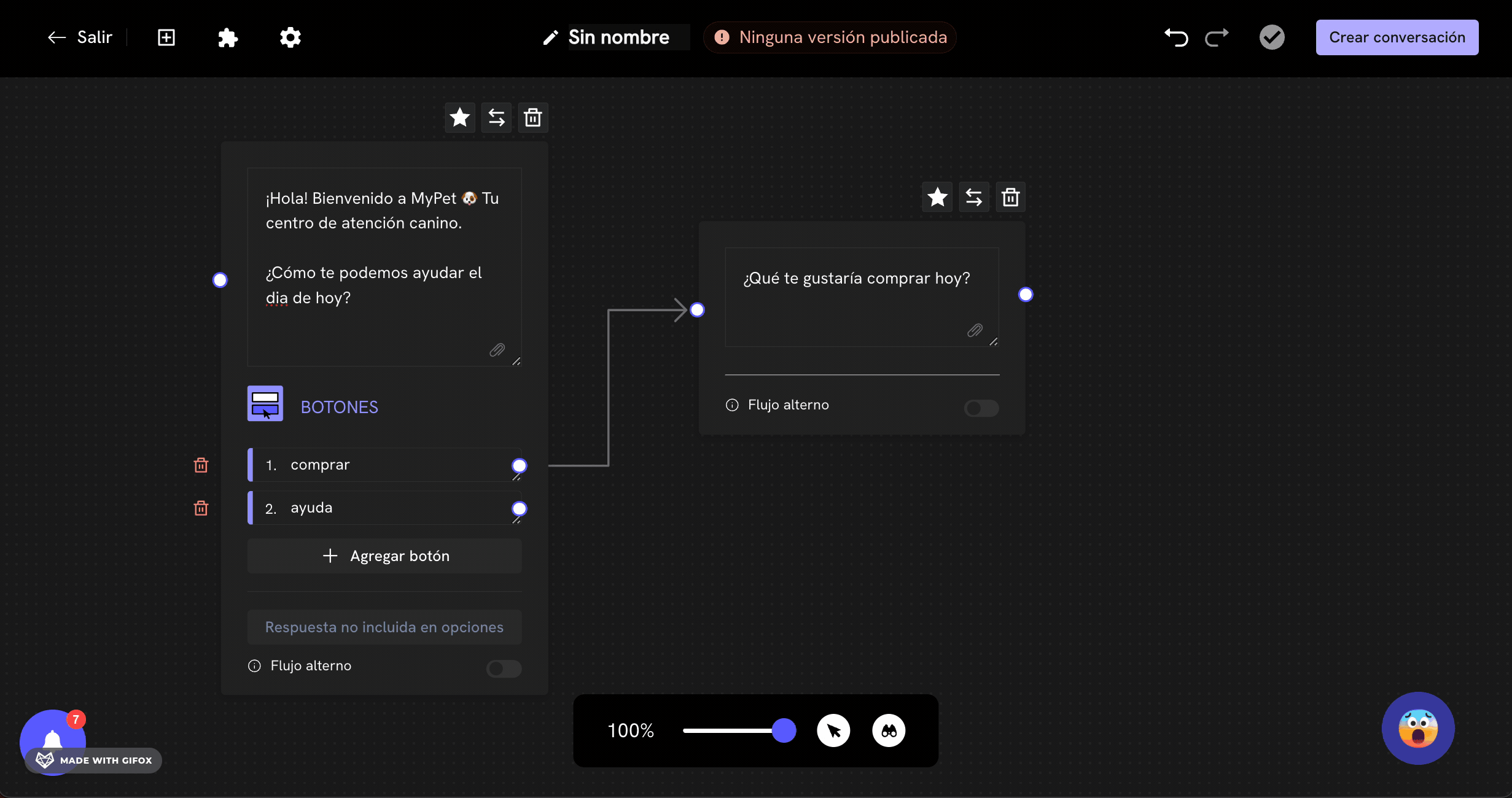
Task: Toggle Flujo alterno in the welcome node
Action: click(x=504, y=668)
